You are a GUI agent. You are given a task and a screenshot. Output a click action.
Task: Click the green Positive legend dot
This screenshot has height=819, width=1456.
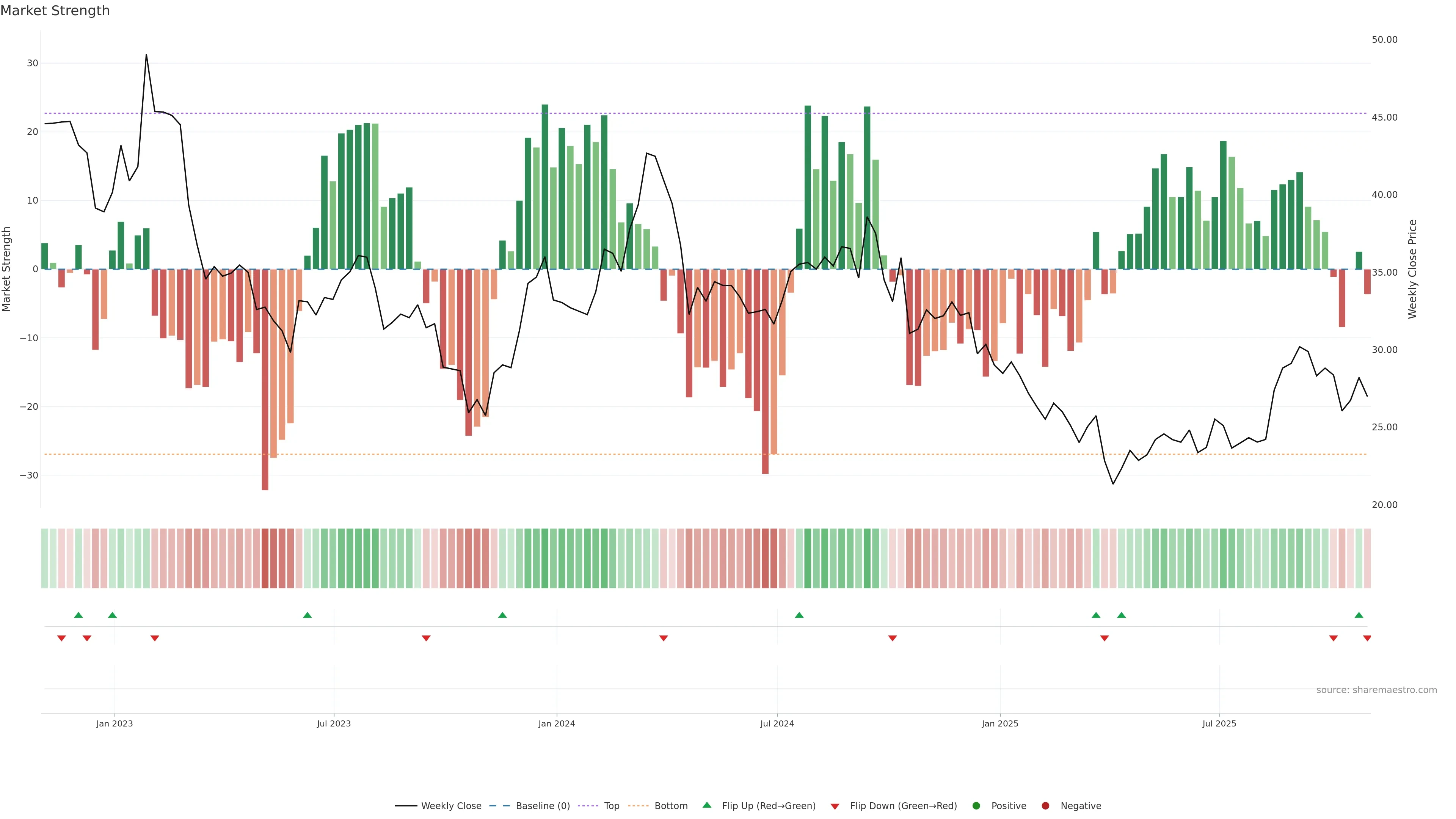tap(976, 805)
